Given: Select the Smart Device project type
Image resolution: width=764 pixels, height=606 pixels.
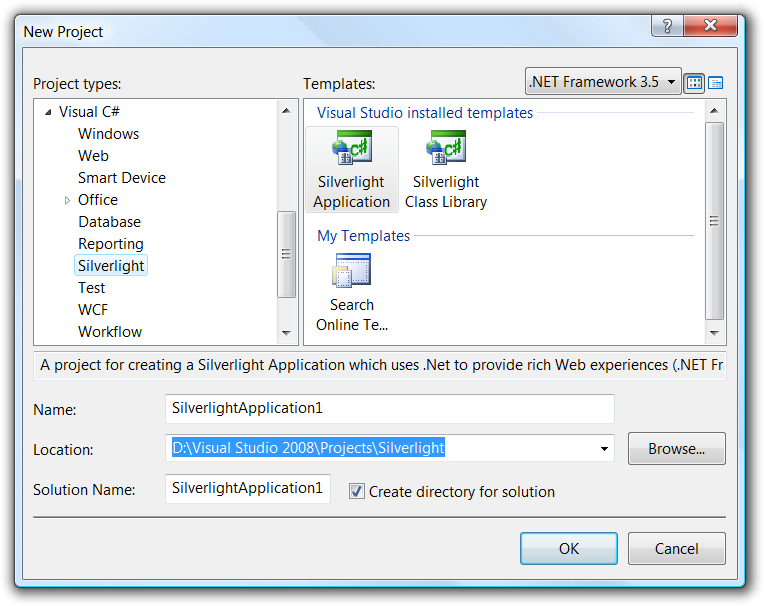Looking at the screenshot, I should click(x=121, y=177).
